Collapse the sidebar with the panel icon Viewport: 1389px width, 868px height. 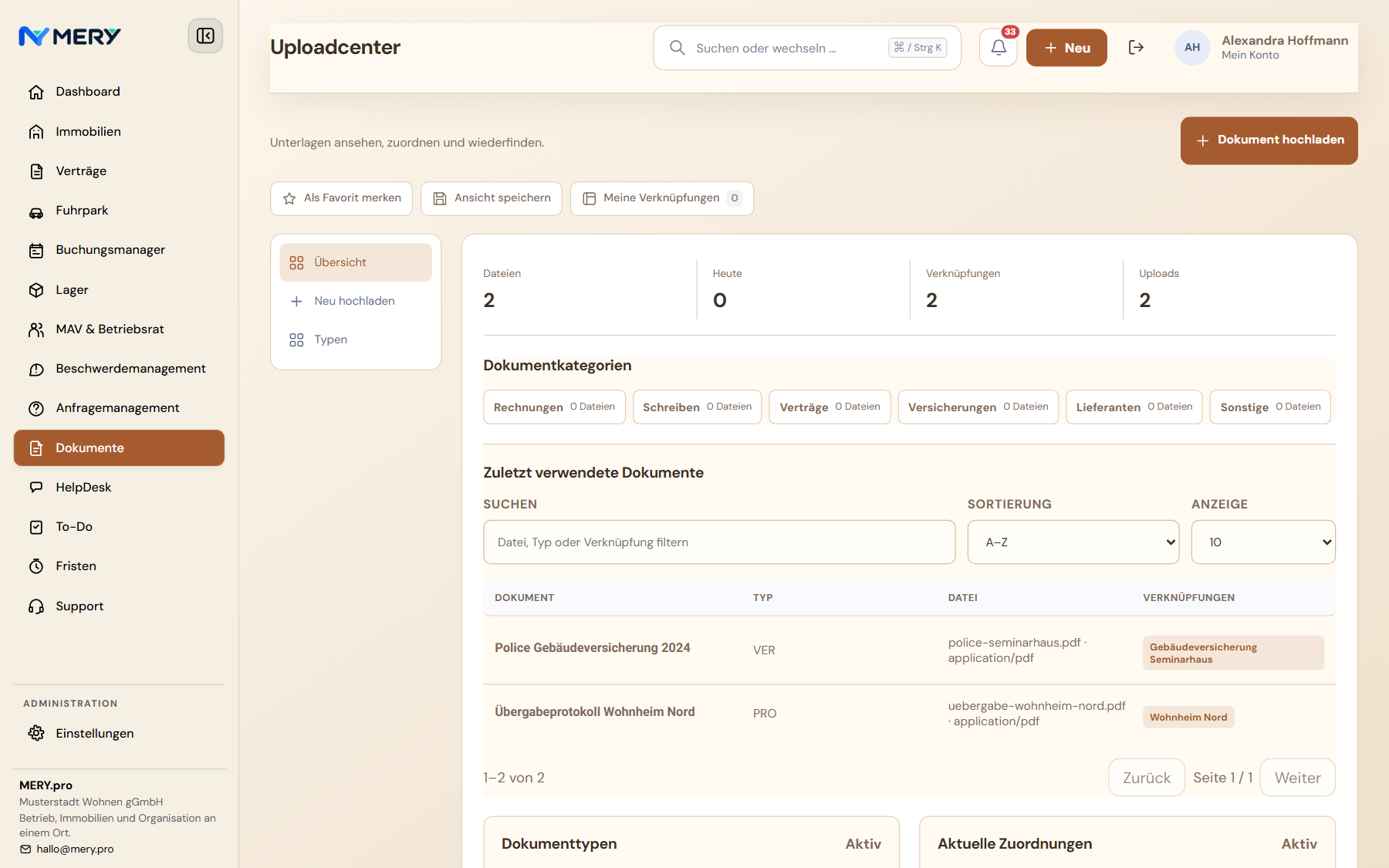coord(205,35)
